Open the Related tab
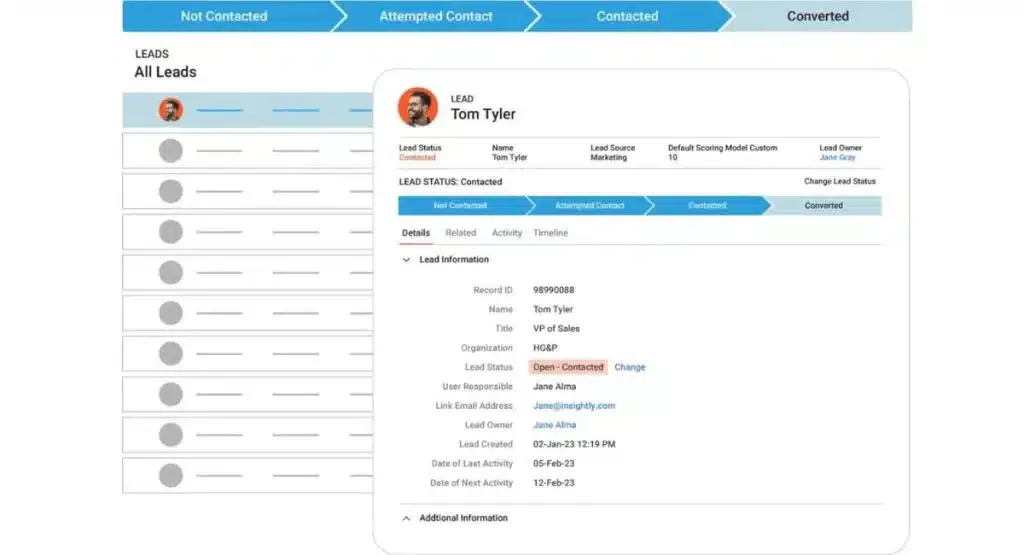The image size is (1024, 555). [460, 233]
